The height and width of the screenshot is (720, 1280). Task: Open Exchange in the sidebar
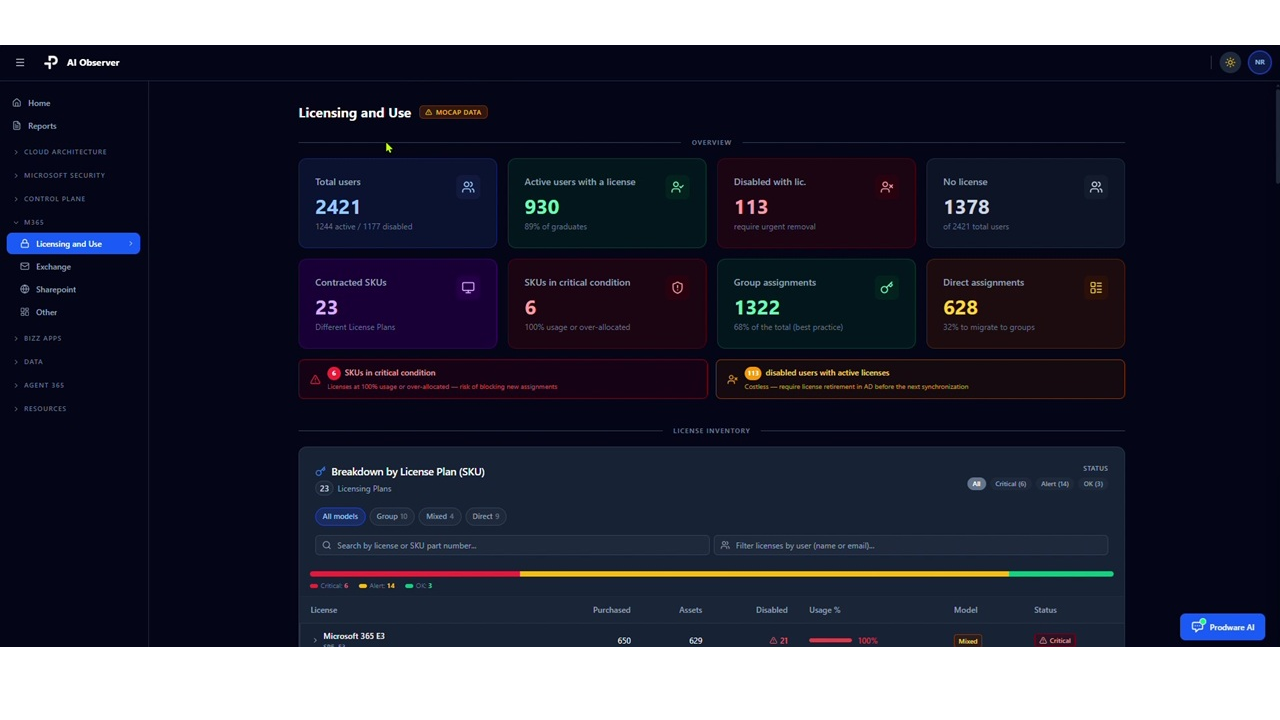pyautogui.click(x=53, y=267)
